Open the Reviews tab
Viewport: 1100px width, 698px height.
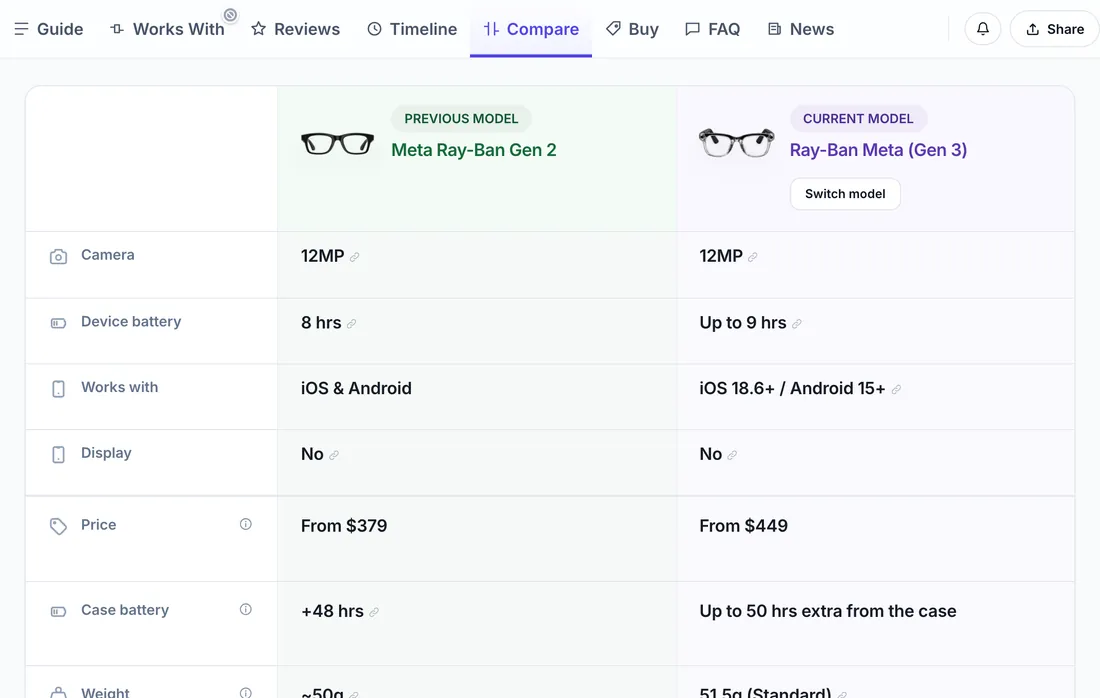(x=295, y=29)
